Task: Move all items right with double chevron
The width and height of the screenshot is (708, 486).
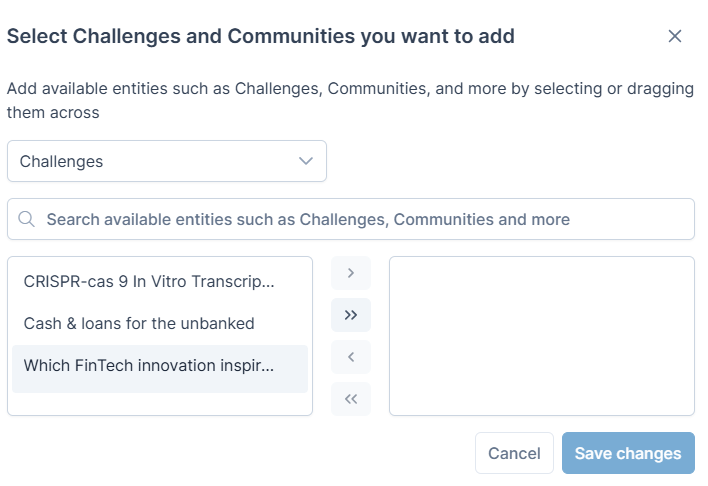Action: click(x=351, y=315)
